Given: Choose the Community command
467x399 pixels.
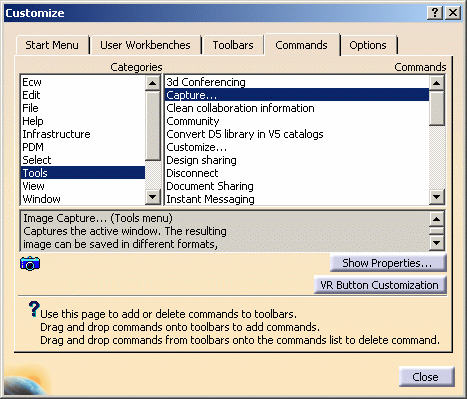Looking at the screenshot, I should [297, 121].
